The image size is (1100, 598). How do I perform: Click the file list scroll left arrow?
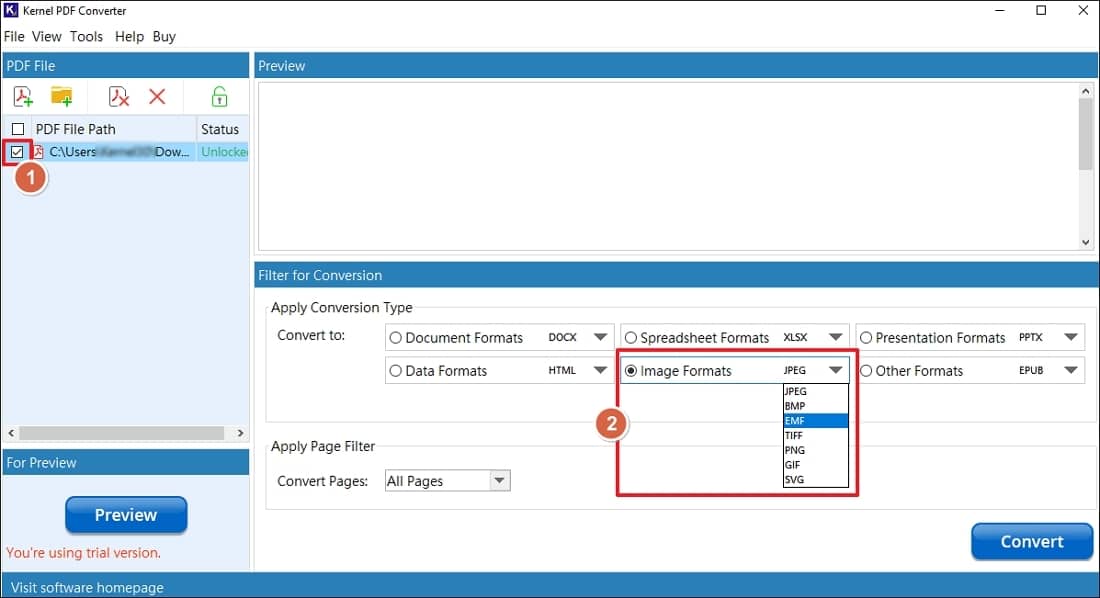(x=11, y=433)
